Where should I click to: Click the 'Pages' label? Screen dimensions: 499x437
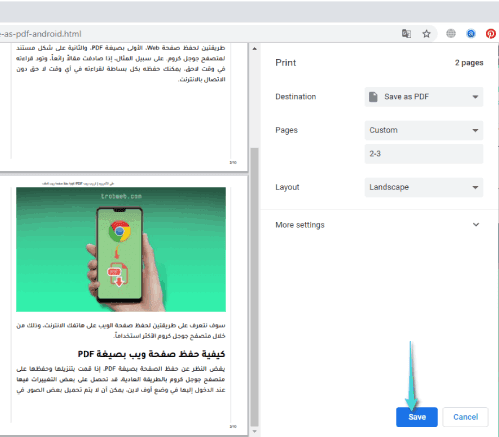(x=286, y=130)
